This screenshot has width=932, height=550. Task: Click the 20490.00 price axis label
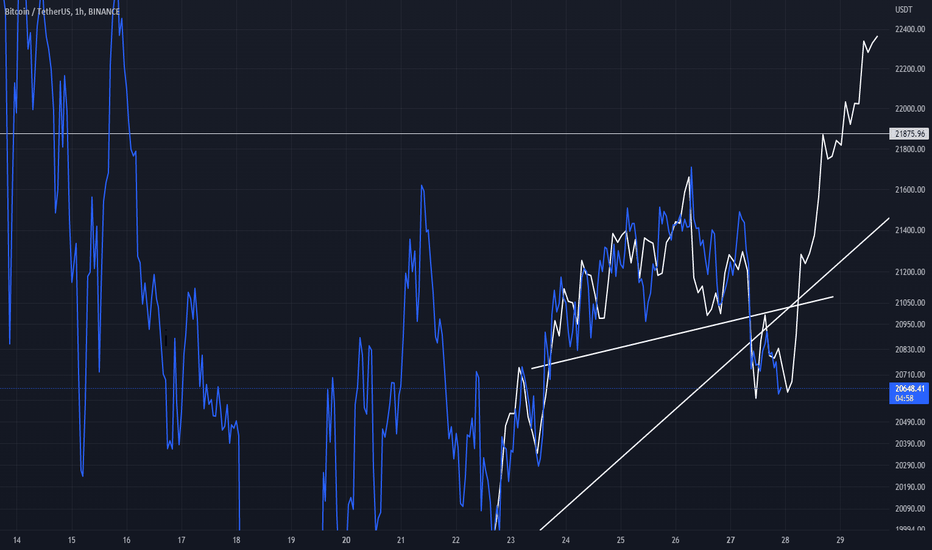click(x=910, y=422)
